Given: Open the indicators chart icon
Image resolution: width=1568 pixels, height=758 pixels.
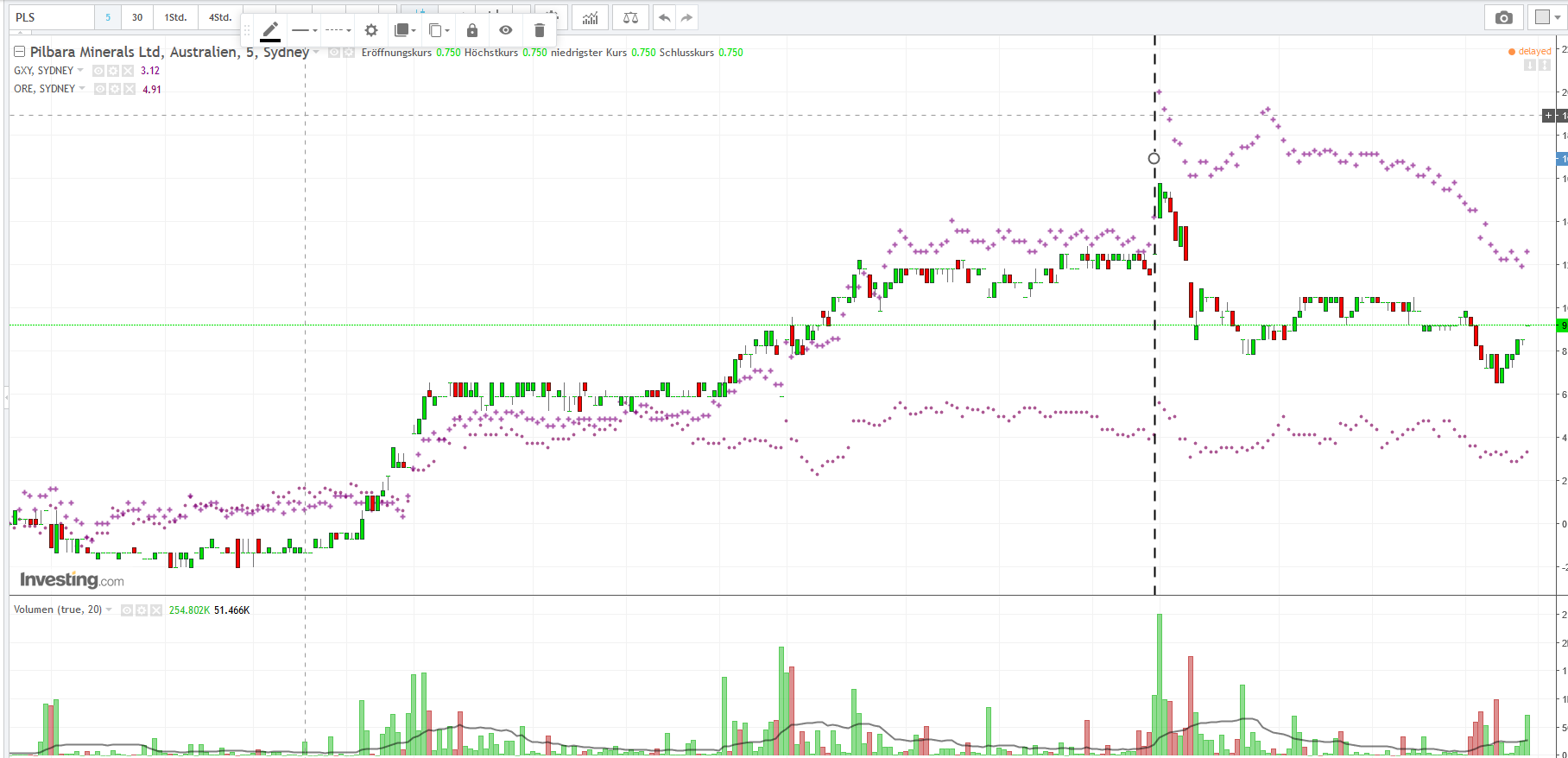Looking at the screenshot, I should click(591, 17).
